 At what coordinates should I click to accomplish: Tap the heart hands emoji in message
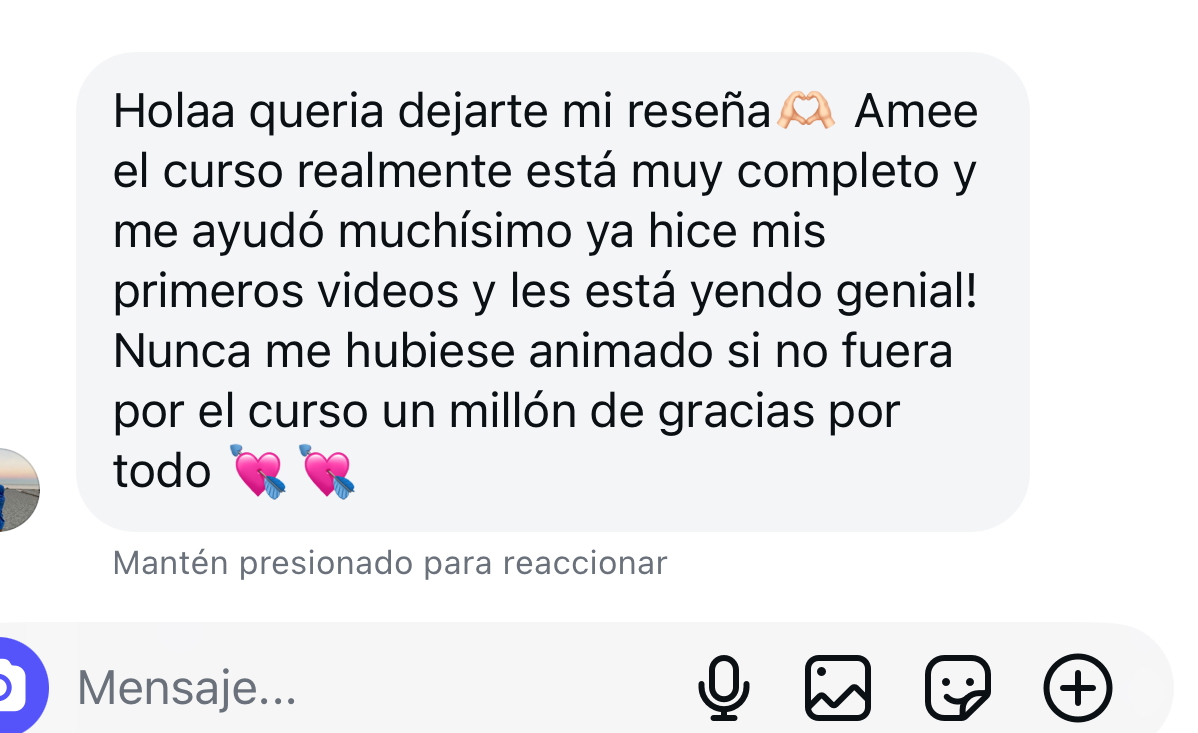pyautogui.click(x=805, y=110)
